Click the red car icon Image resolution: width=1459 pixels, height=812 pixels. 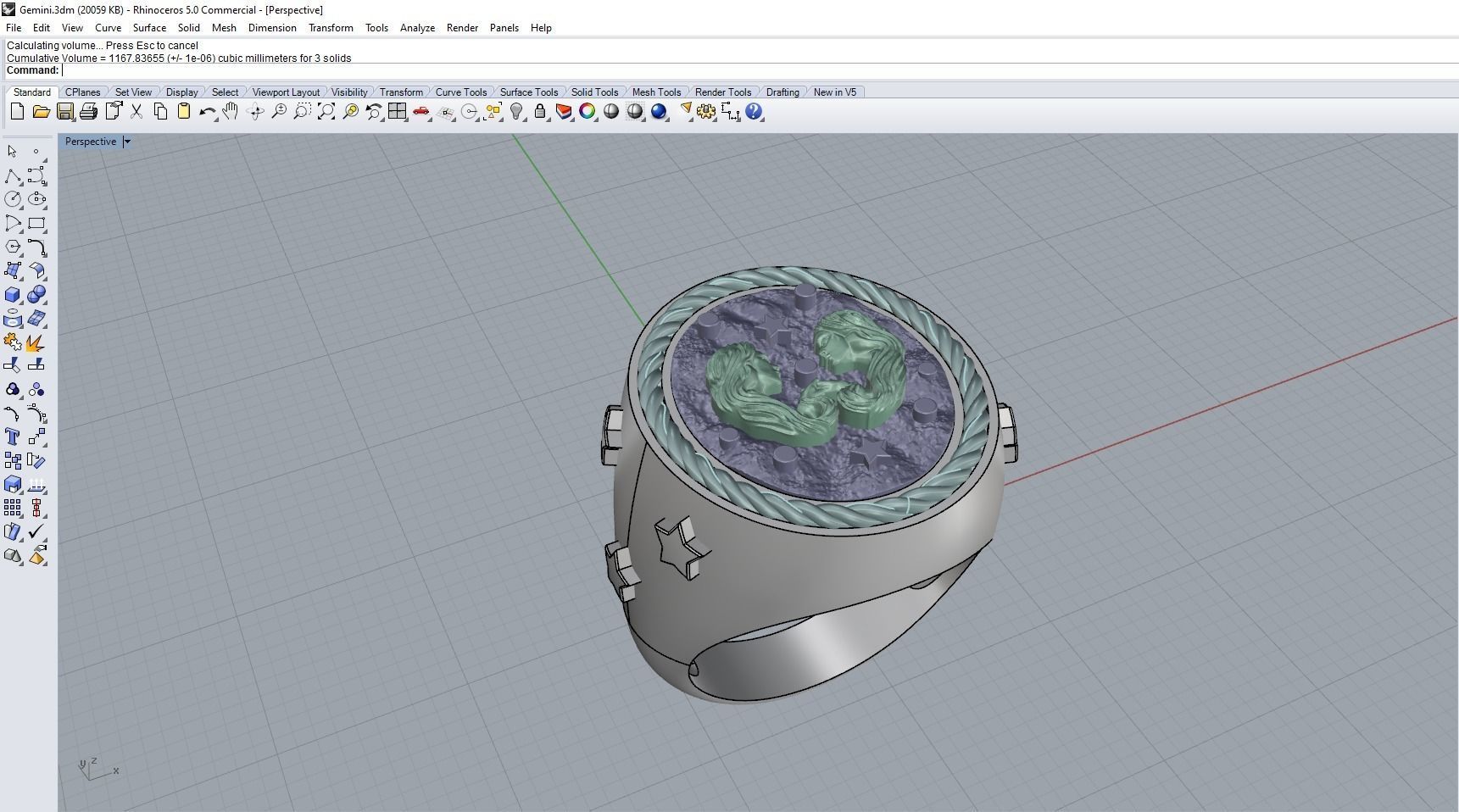point(420,111)
